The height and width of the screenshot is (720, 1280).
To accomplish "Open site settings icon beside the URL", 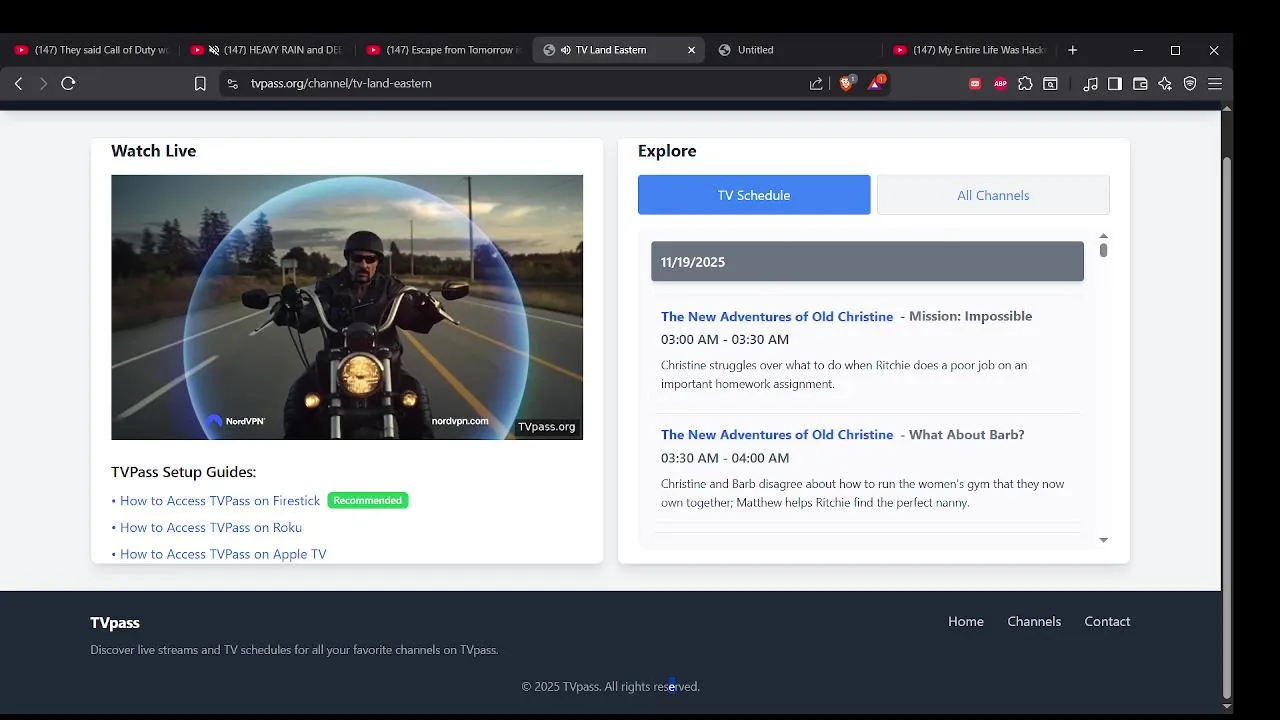I will (x=233, y=84).
